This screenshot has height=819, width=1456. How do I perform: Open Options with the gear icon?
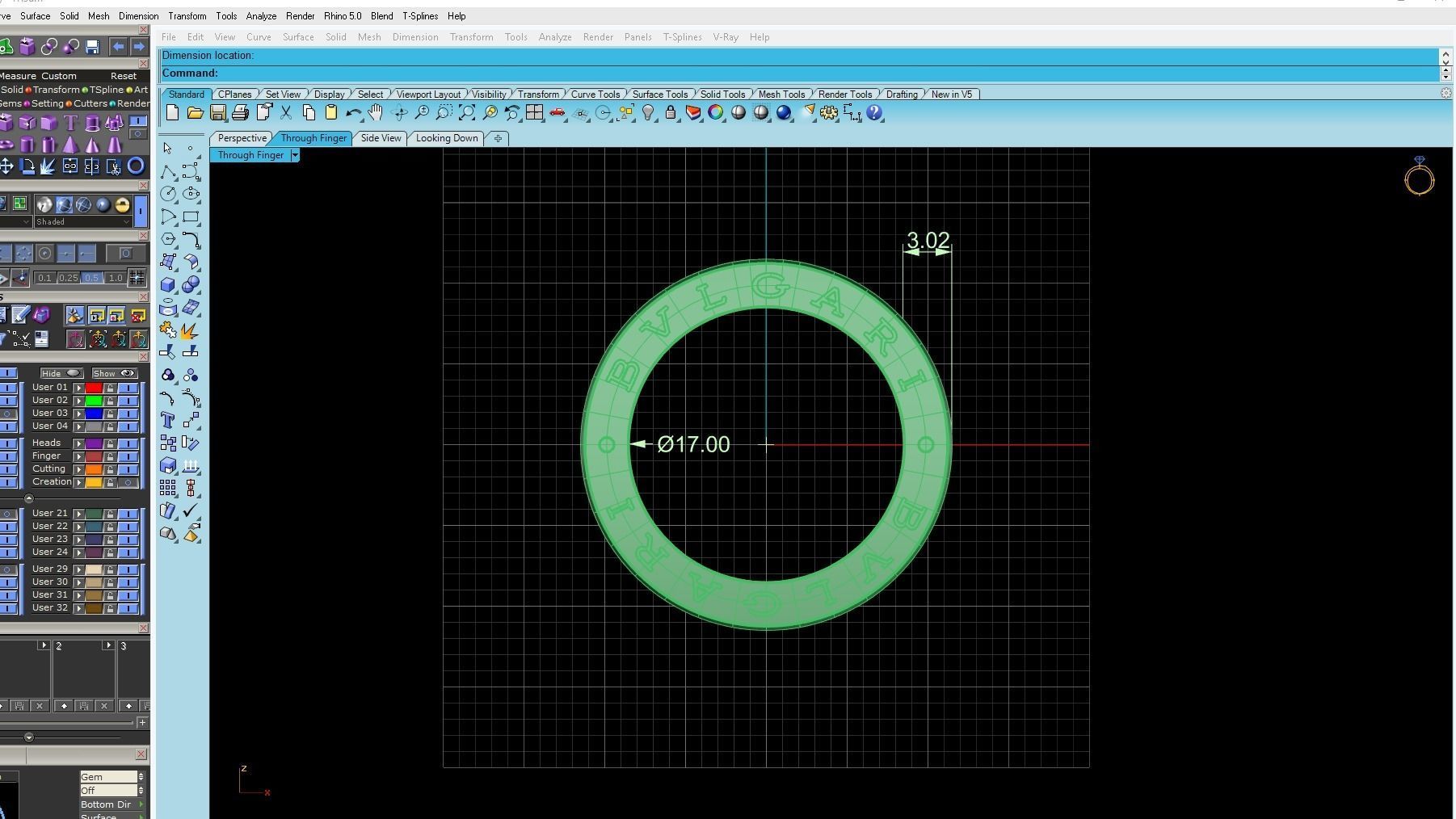click(x=829, y=113)
